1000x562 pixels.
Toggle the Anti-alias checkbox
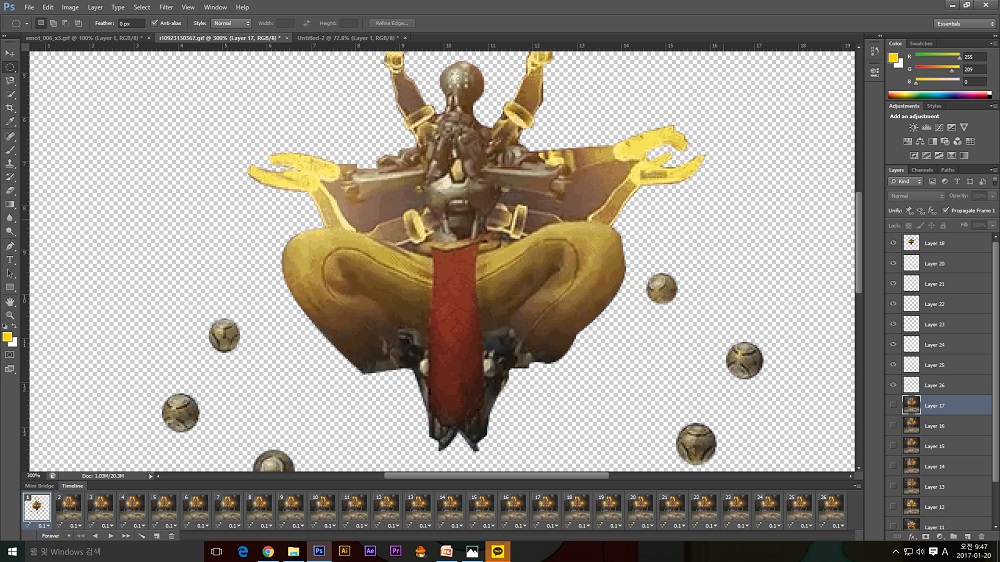(x=154, y=23)
